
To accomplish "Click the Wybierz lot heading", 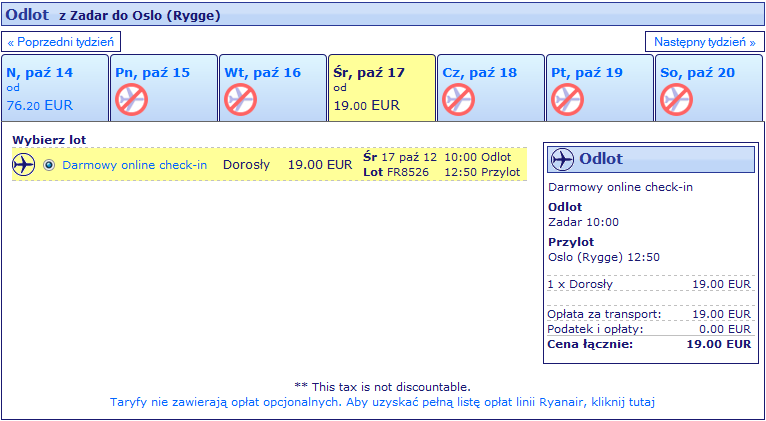I will tap(49, 140).
